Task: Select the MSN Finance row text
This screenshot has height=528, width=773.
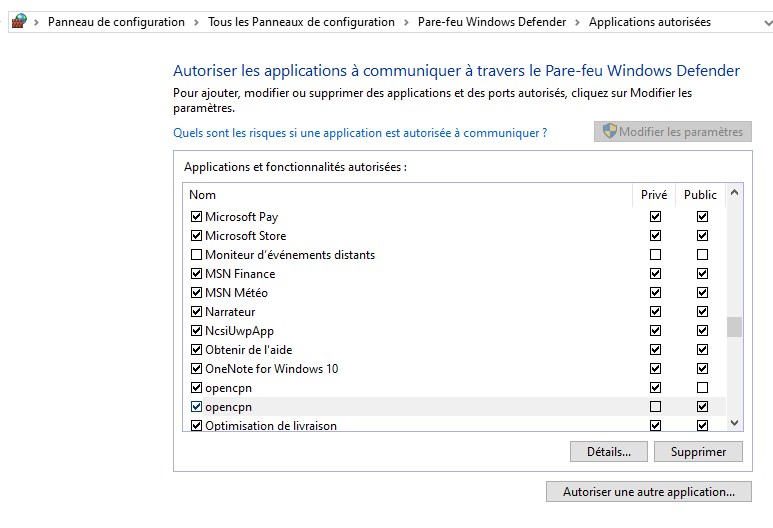Action: (240, 274)
